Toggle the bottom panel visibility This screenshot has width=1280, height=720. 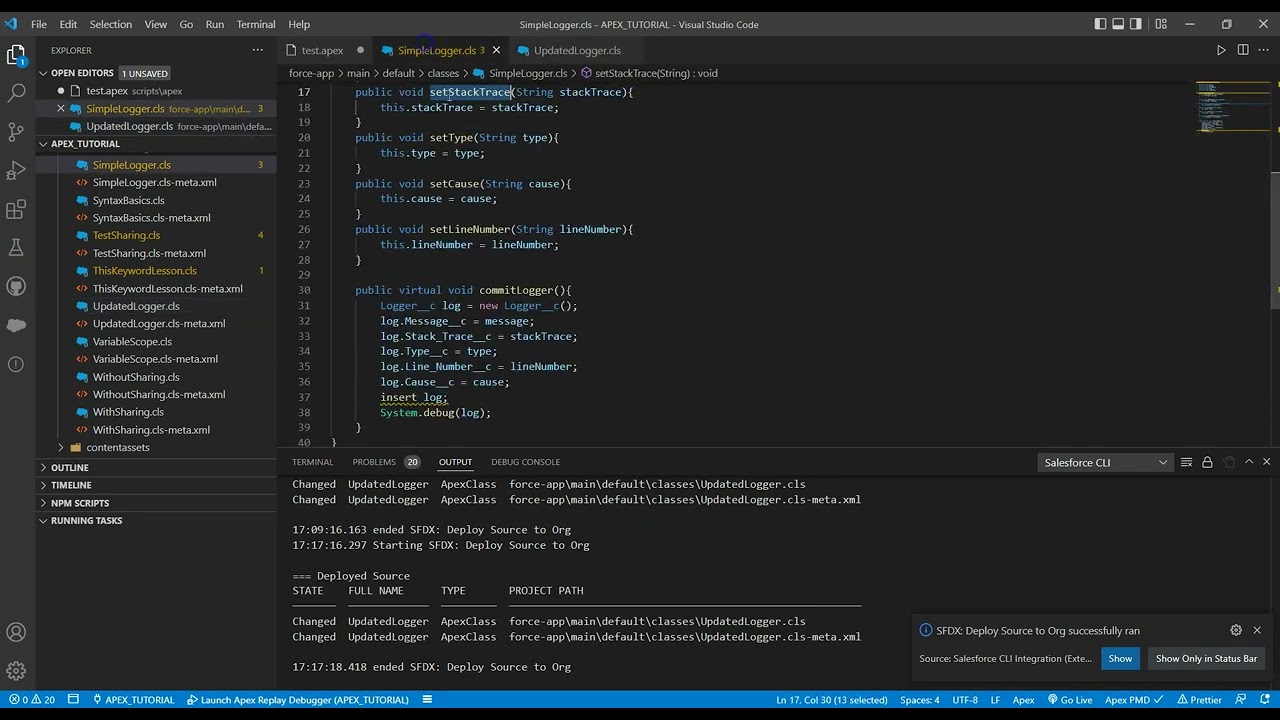coord(1118,24)
